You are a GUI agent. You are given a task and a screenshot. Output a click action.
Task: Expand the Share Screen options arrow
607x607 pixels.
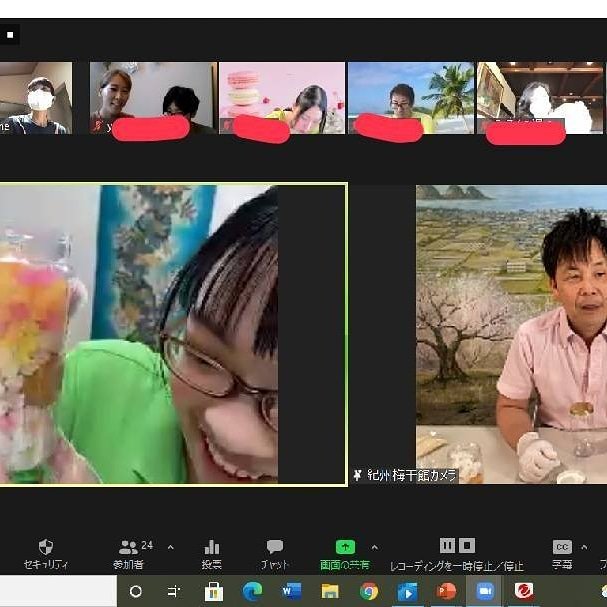[x=375, y=547]
